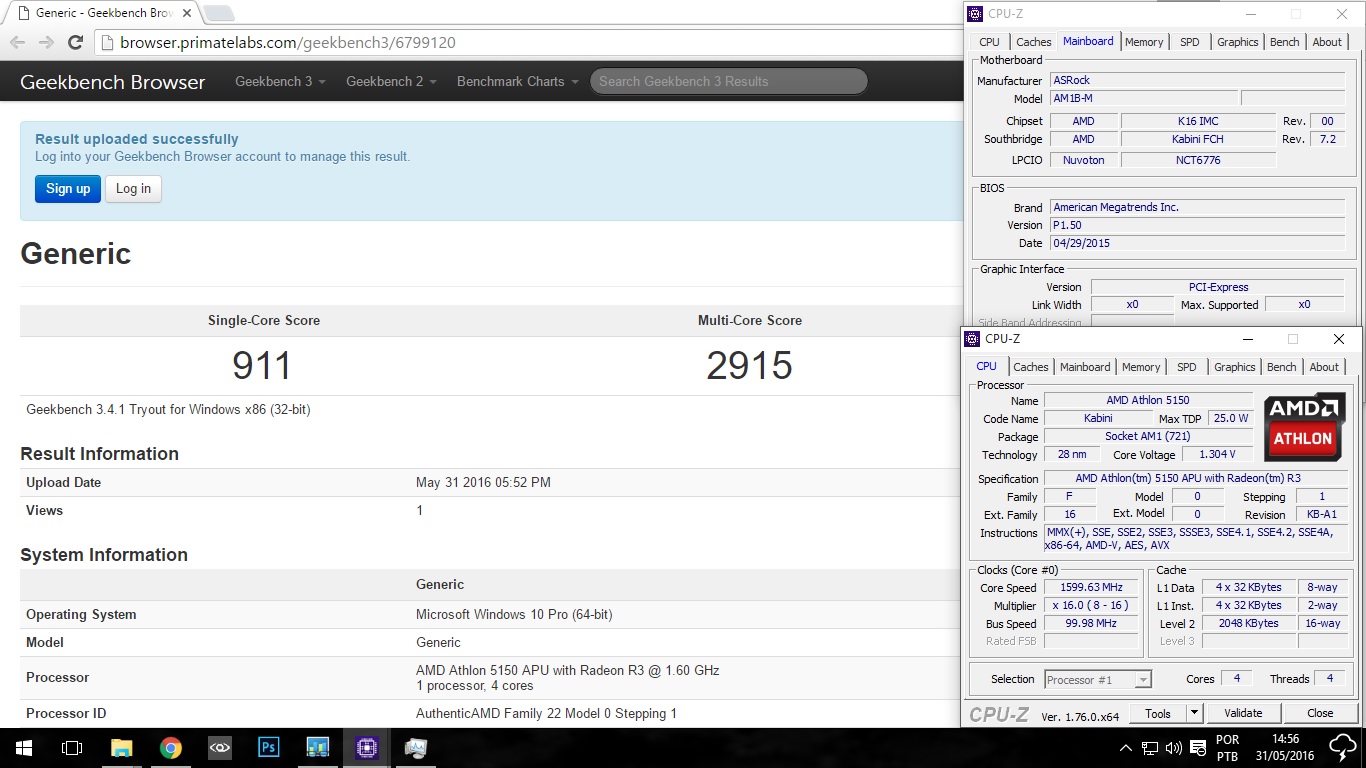Select SPD tab in back CPU-Z window
The width and height of the screenshot is (1366, 768).
click(x=1190, y=42)
